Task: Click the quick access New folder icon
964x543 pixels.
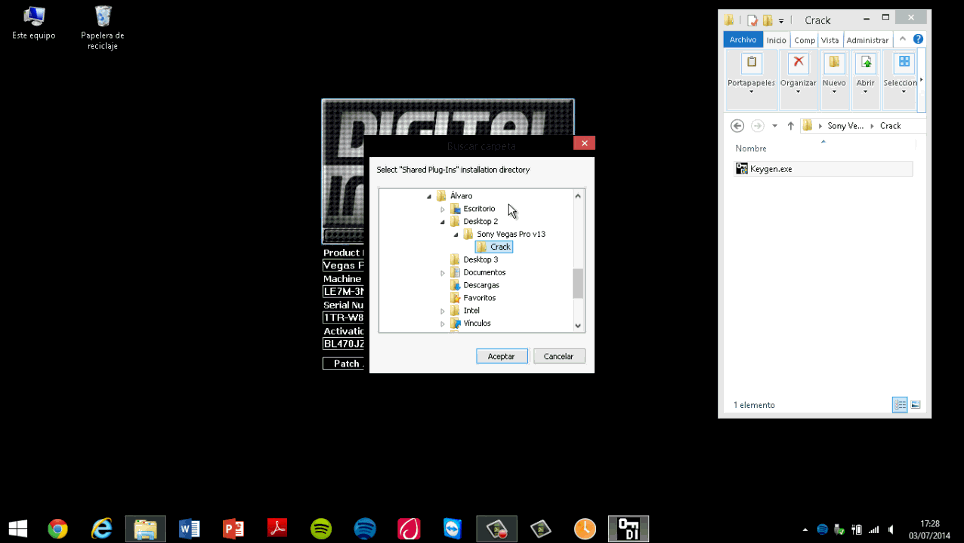Action: coord(767,20)
